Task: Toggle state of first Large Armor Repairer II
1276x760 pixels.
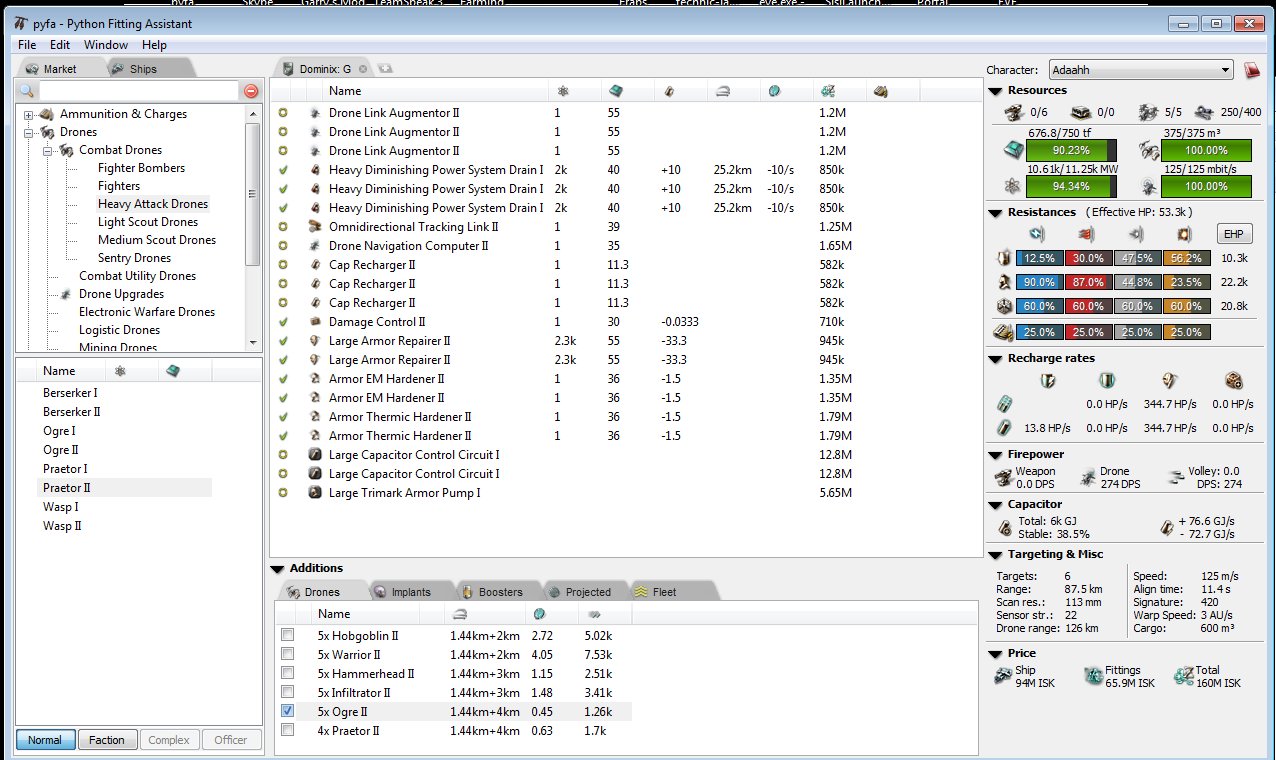Action: [283, 341]
